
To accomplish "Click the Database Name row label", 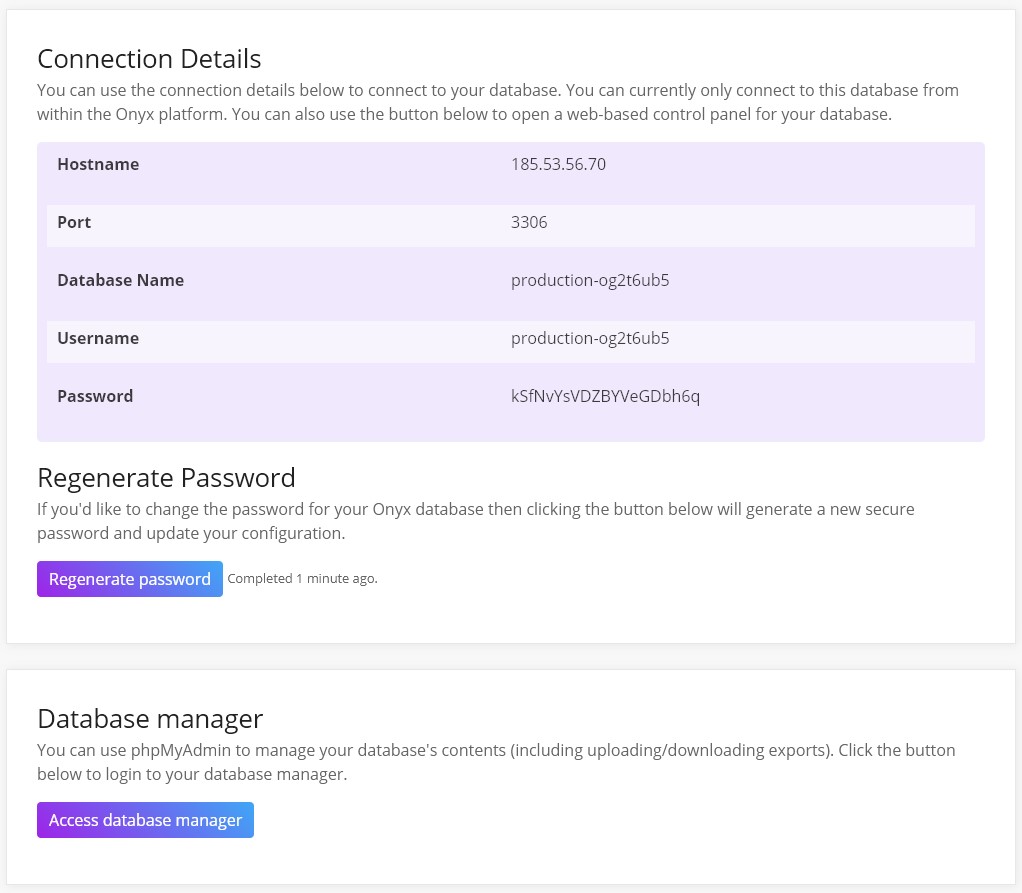I will click(x=121, y=280).
